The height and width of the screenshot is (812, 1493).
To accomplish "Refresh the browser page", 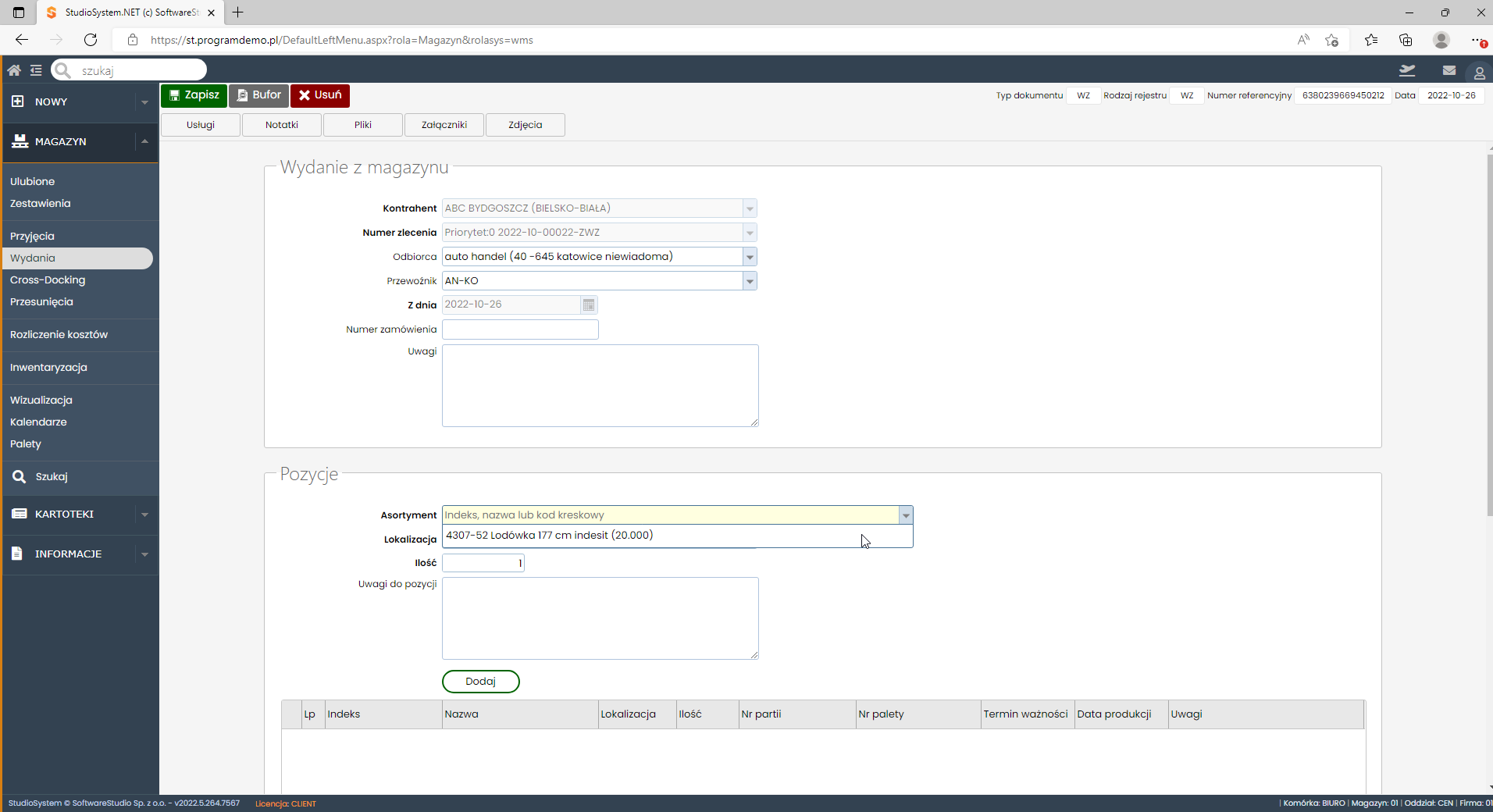I will (x=91, y=40).
